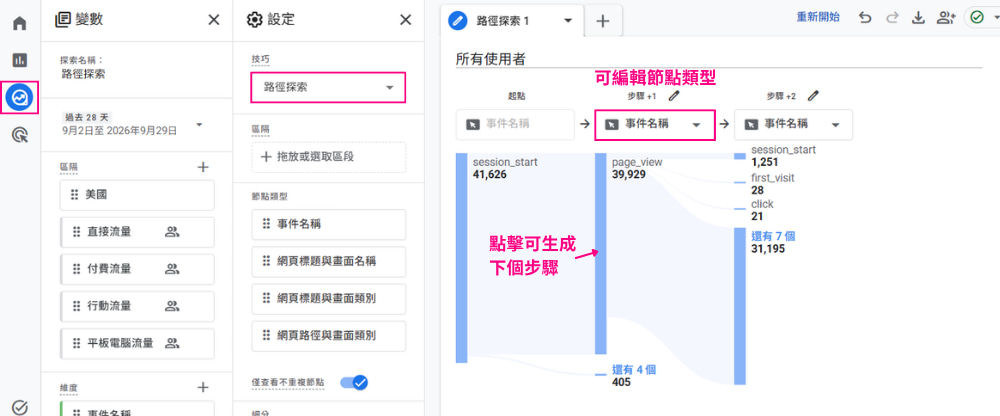This screenshot has width=1000, height=416.
Task: Open the Reports bar chart icon
Action: (x=20, y=61)
